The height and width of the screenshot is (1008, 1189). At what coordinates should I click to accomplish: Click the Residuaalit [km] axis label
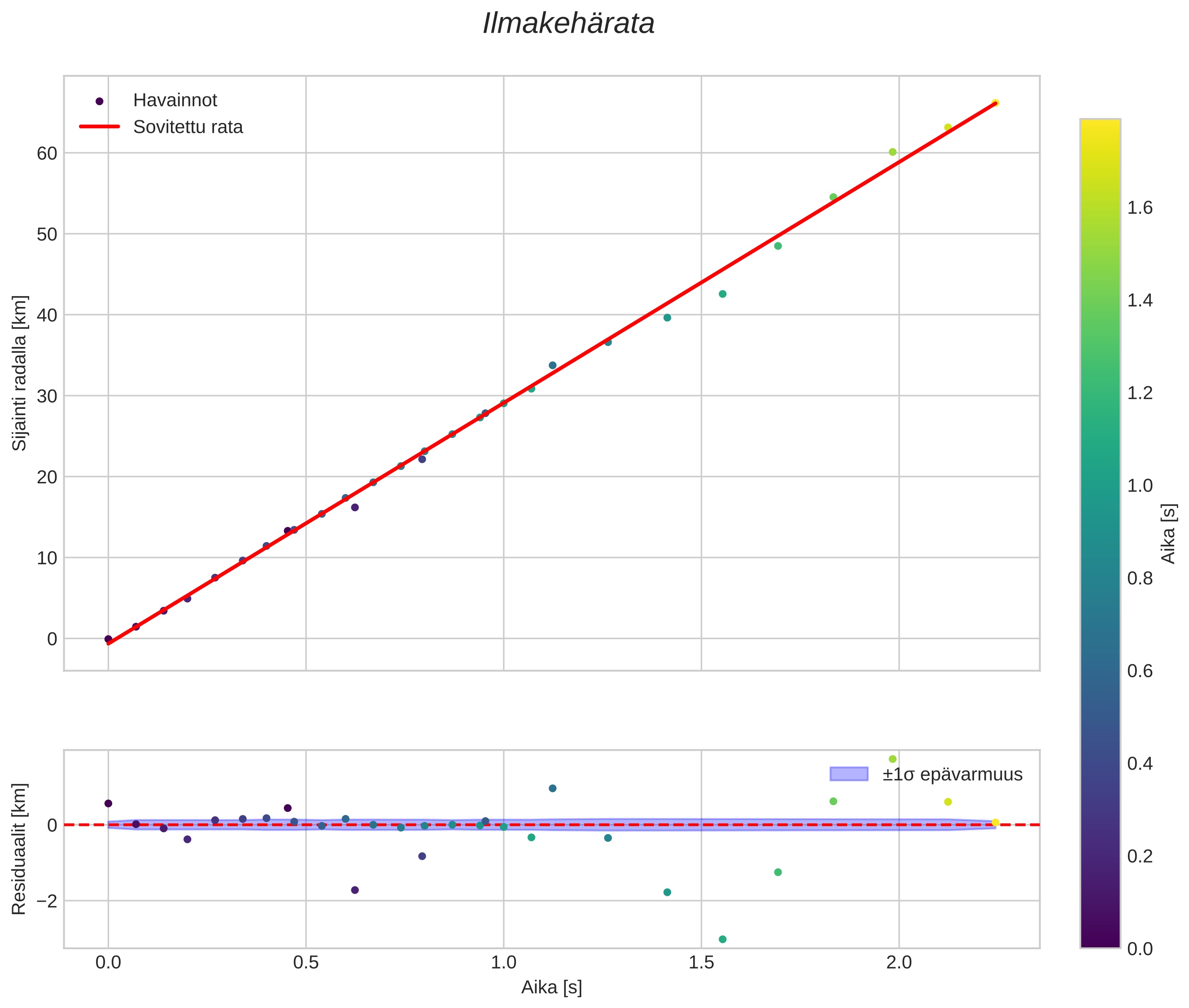[x=19, y=849]
